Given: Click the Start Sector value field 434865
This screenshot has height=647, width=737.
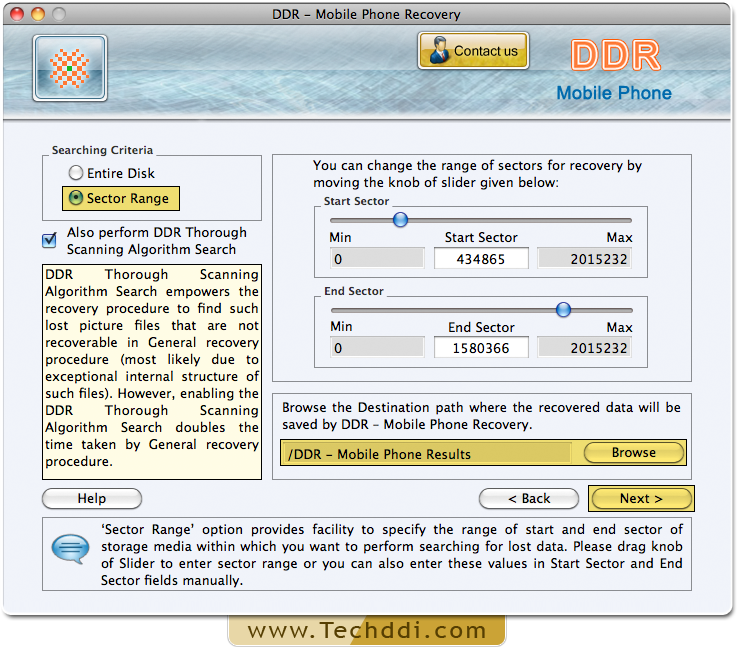Looking at the screenshot, I should coord(481,259).
